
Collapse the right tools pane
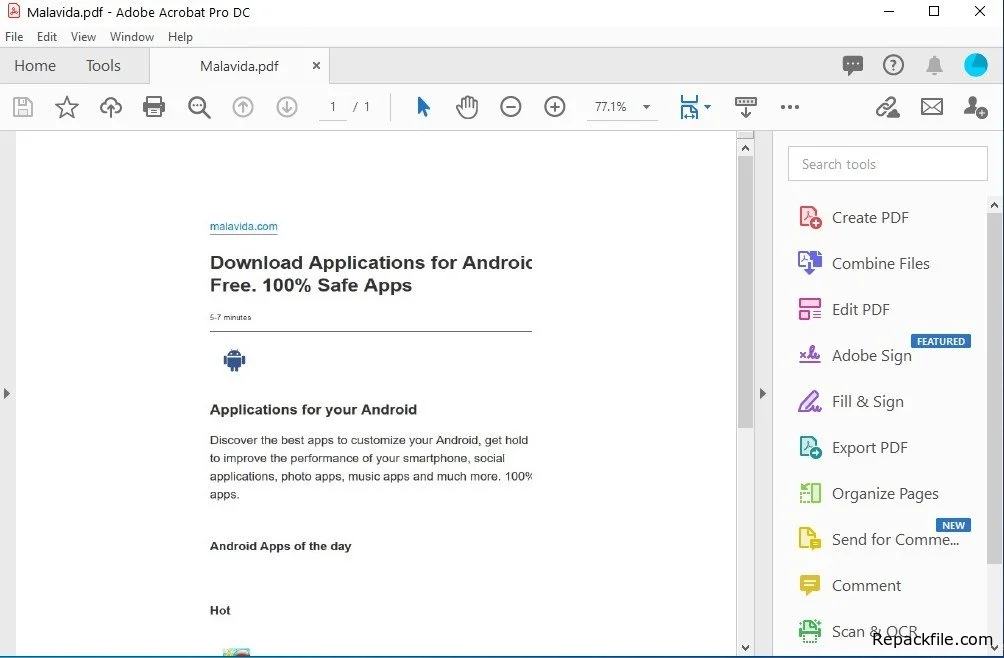(x=763, y=393)
